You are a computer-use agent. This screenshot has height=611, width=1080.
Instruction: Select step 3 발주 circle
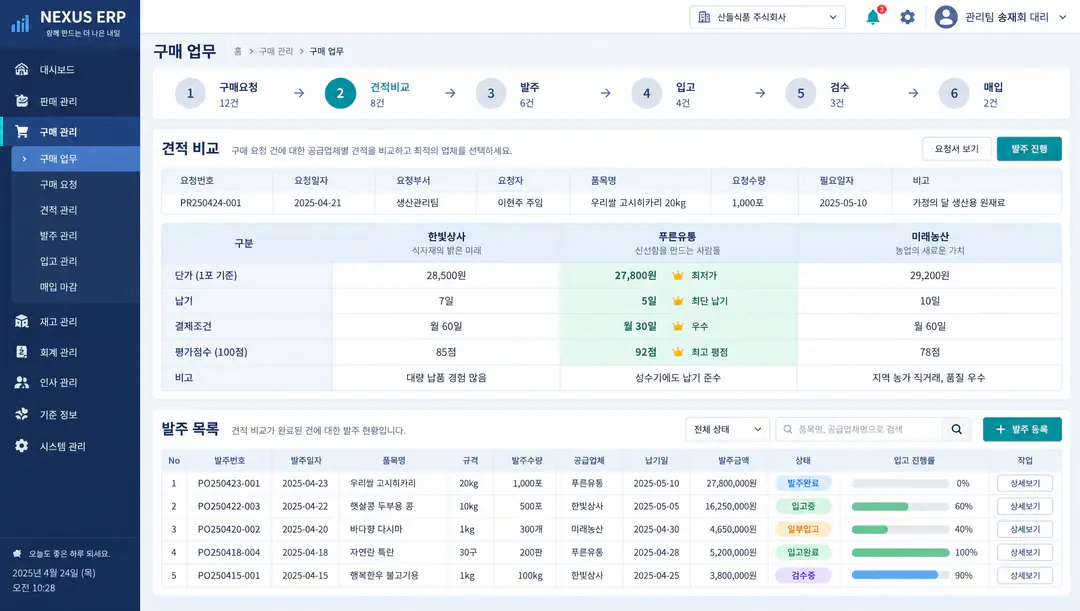pos(490,94)
